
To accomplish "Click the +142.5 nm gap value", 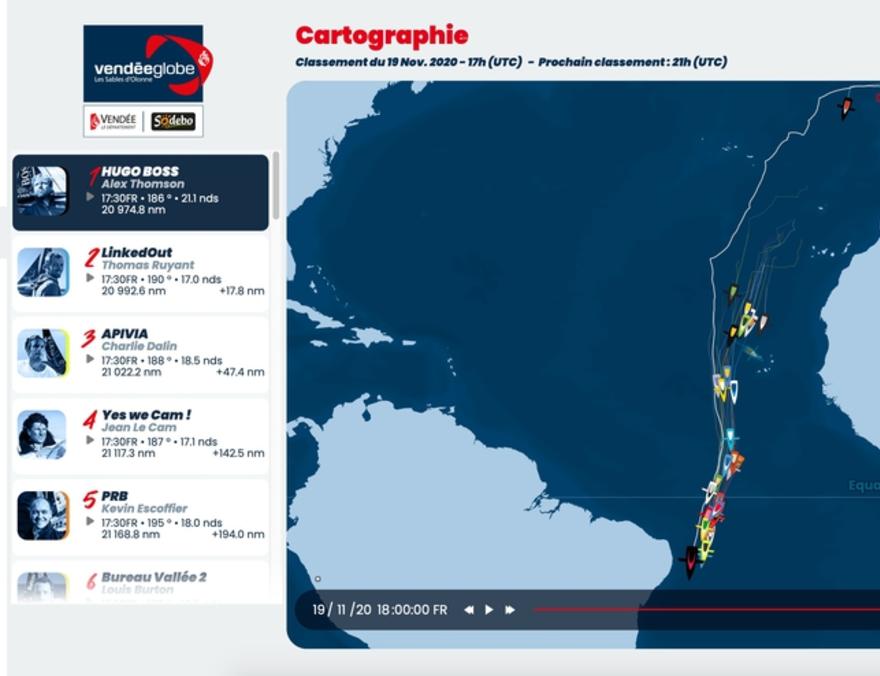I will [238, 453].
